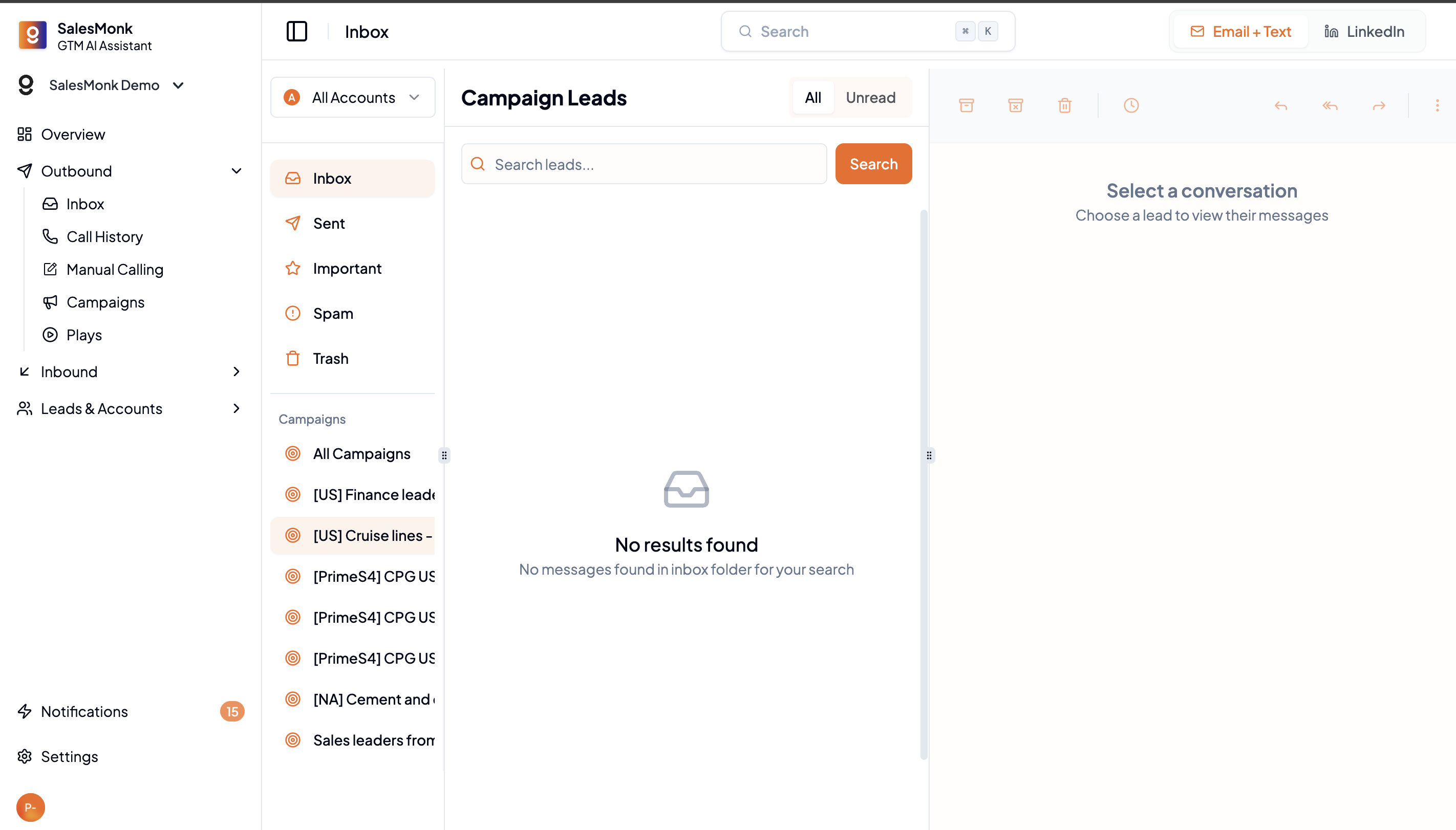This screenshot has height=830, width=1456.
Task: Click the trash icon in conversation toolbar
Action: (1064, 105)
